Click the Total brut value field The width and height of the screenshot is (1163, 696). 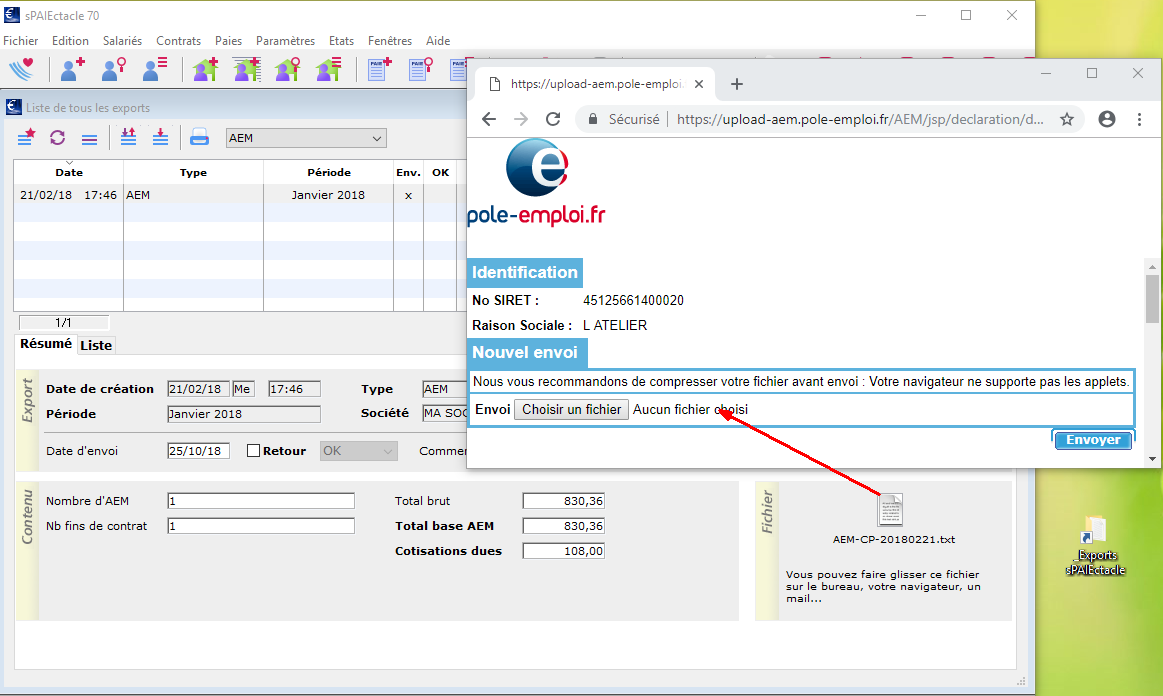[564, 501]
